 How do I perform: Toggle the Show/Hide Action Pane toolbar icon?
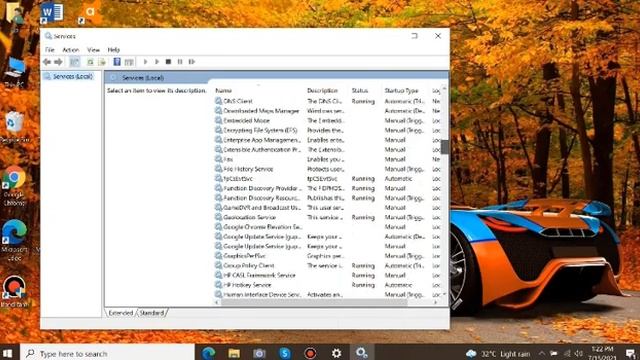[129, 62]
